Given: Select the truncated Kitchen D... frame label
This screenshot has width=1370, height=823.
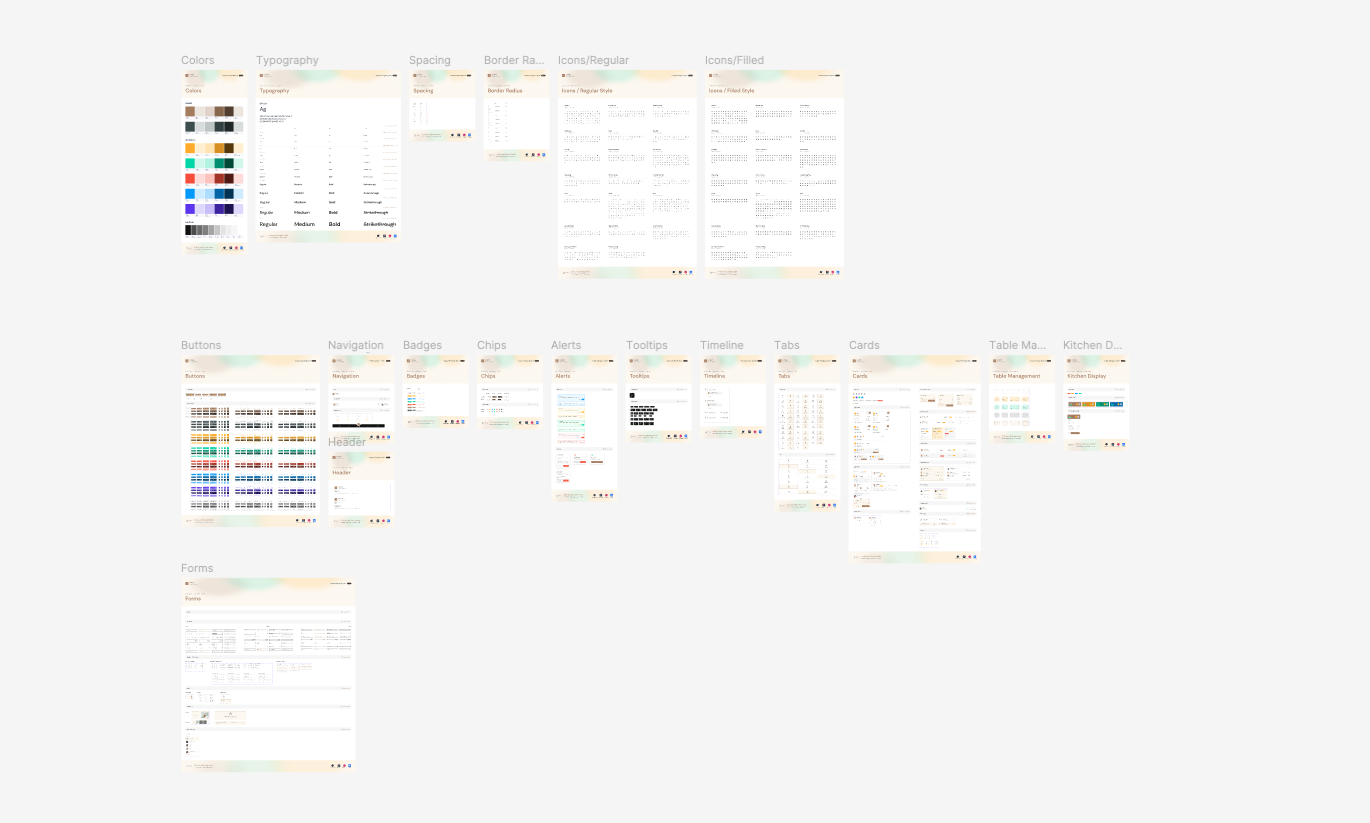Looking at the screenshot, I should tap(1094, 345).
